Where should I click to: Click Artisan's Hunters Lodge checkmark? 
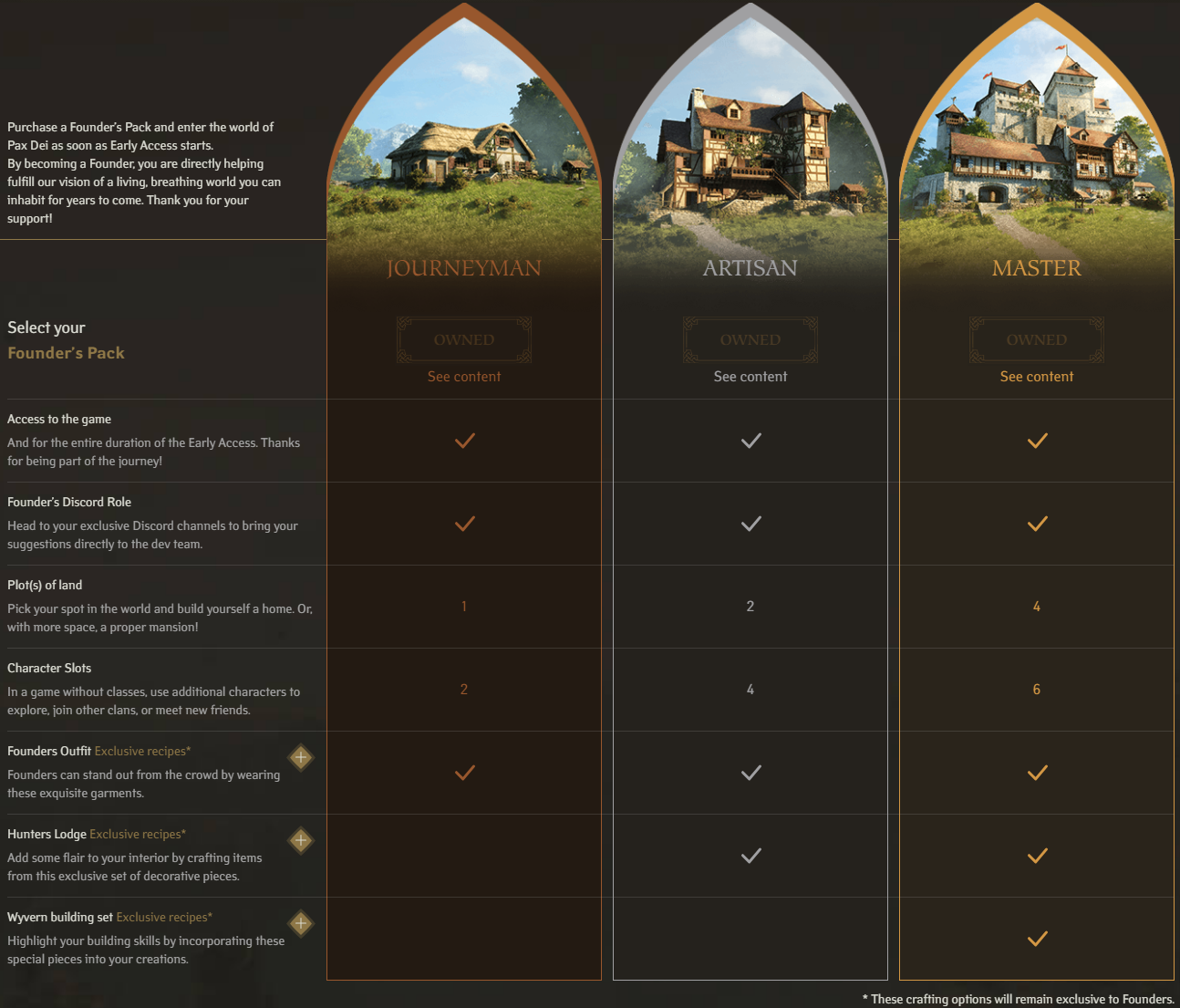[750, 856]
